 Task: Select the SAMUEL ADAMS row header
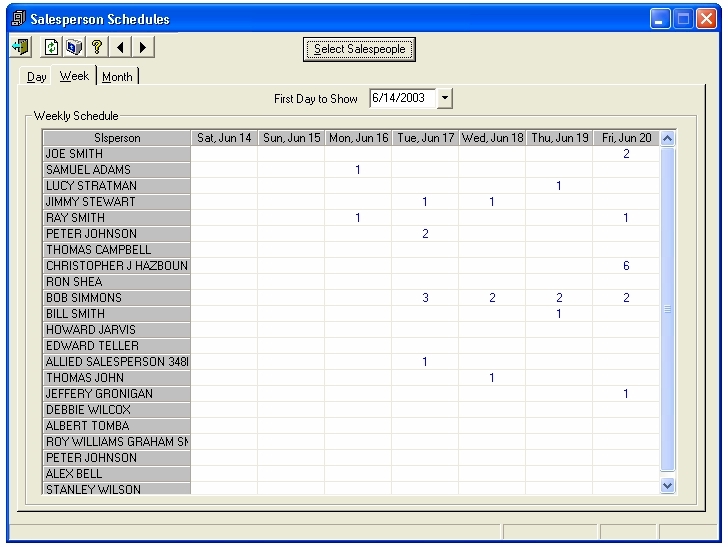click(117, 170)
